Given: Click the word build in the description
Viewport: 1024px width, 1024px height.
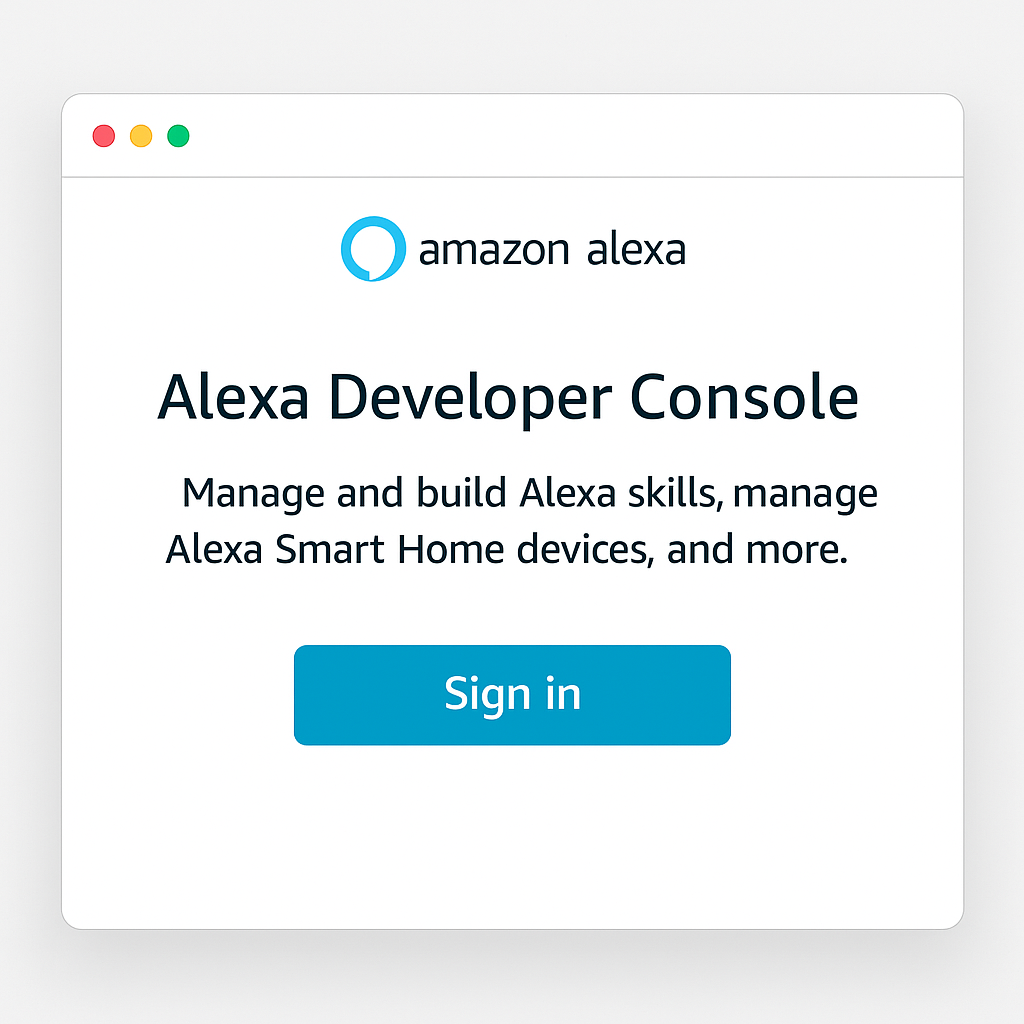Looking at the screenshot, I should pos(462,492).
